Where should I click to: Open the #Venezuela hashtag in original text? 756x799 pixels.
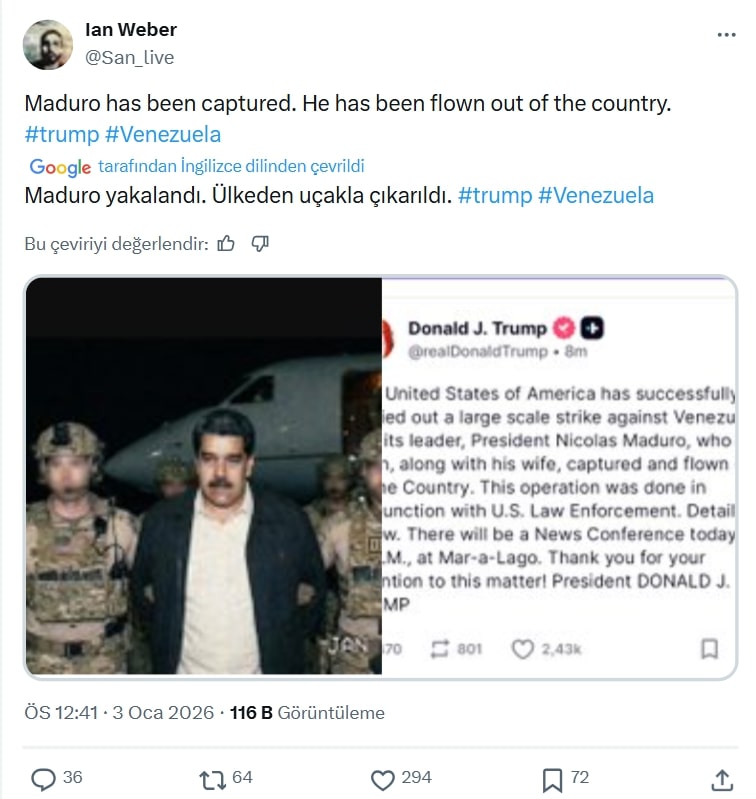[x=162, y=134]
